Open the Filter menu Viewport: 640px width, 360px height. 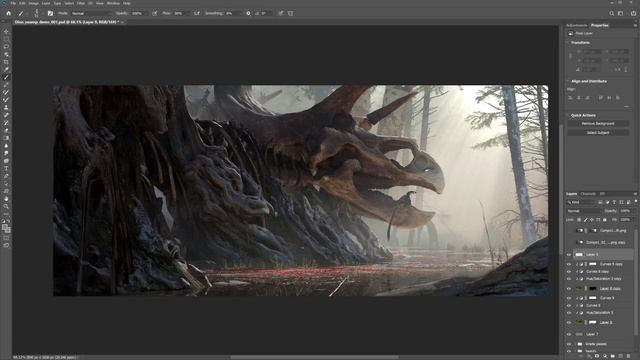point(81,3)
